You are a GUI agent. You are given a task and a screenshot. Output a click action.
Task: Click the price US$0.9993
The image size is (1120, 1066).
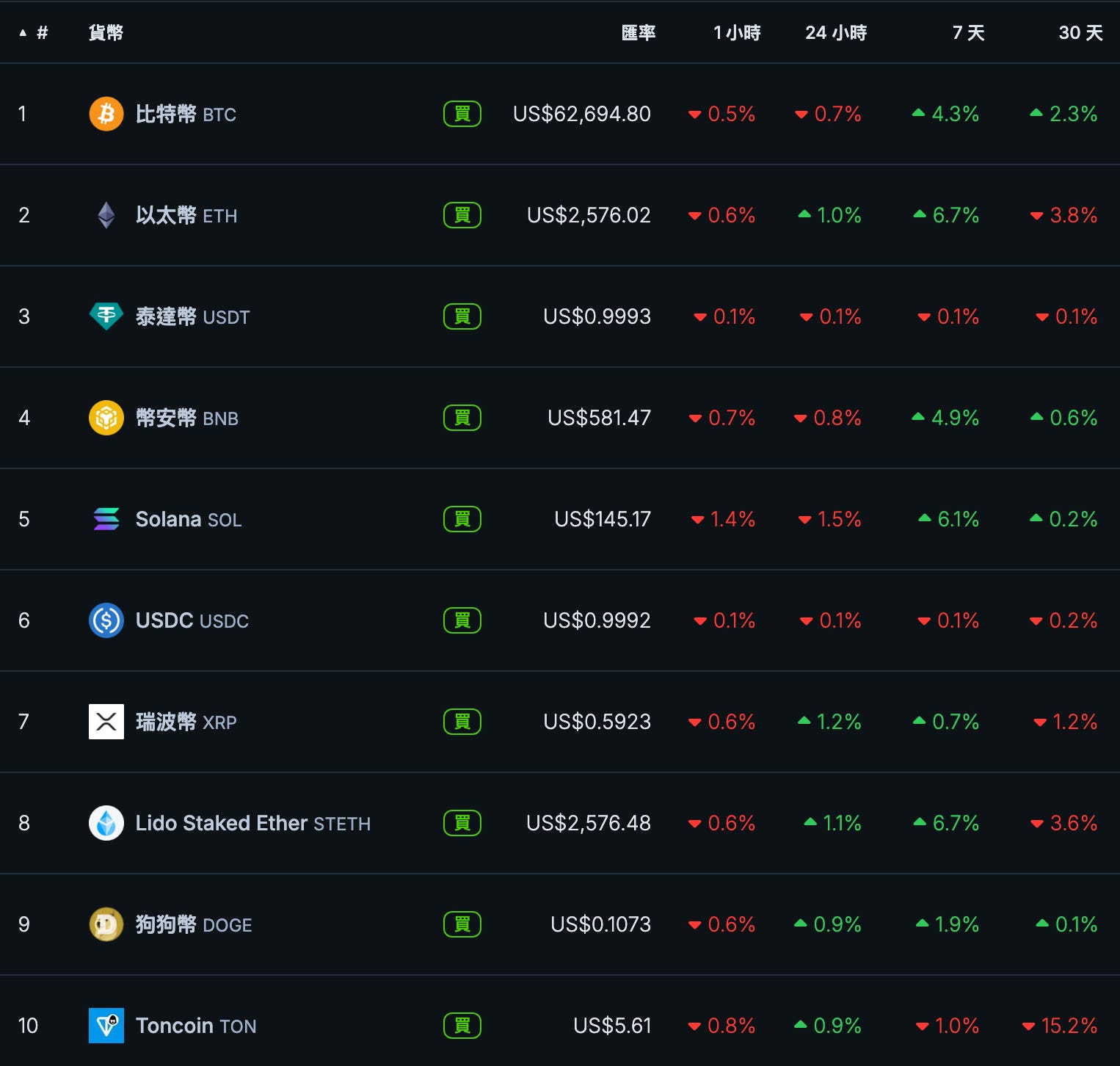(597, 316)
